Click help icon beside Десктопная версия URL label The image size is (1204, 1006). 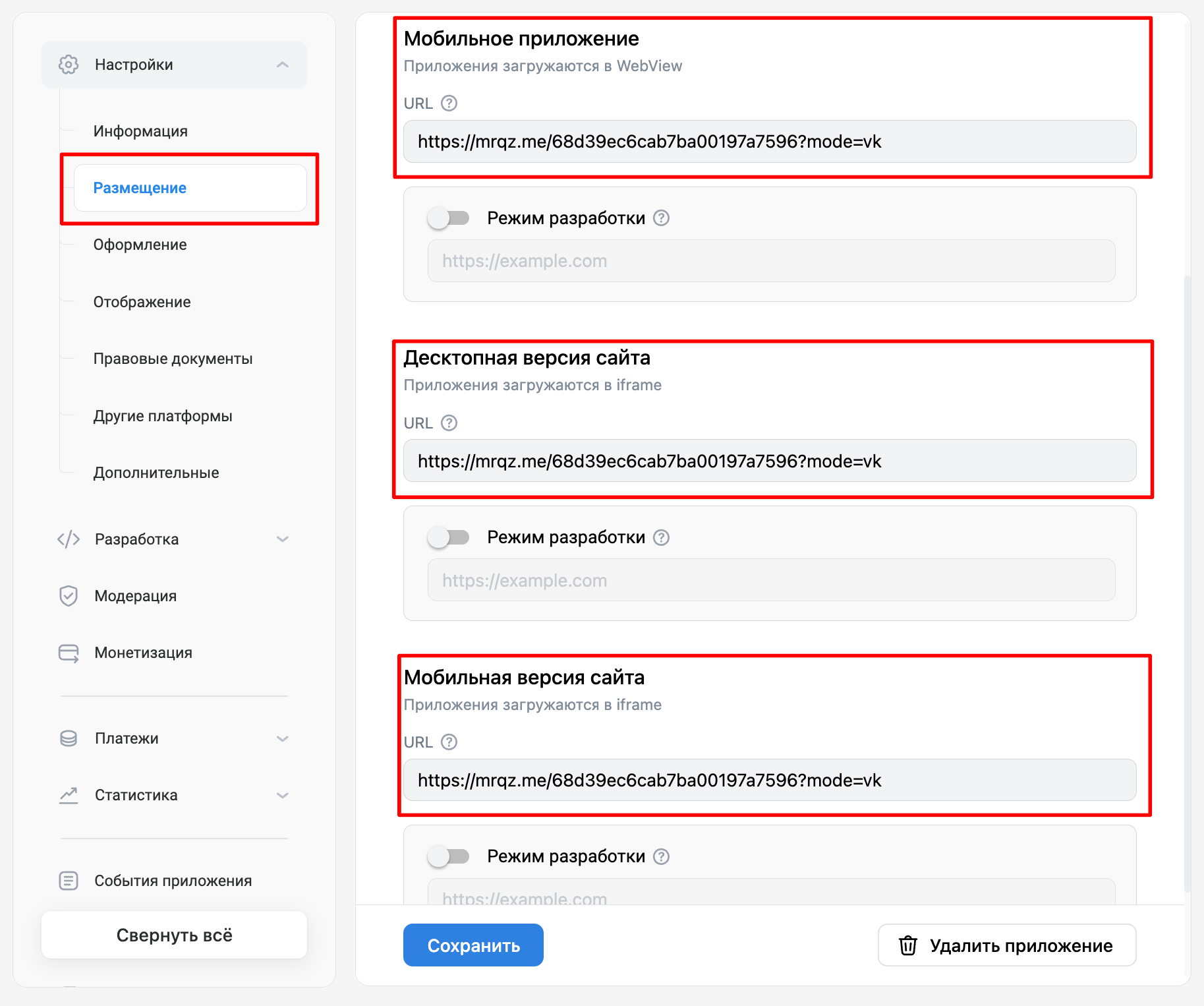pyautogui.click(x=449, y=423)
